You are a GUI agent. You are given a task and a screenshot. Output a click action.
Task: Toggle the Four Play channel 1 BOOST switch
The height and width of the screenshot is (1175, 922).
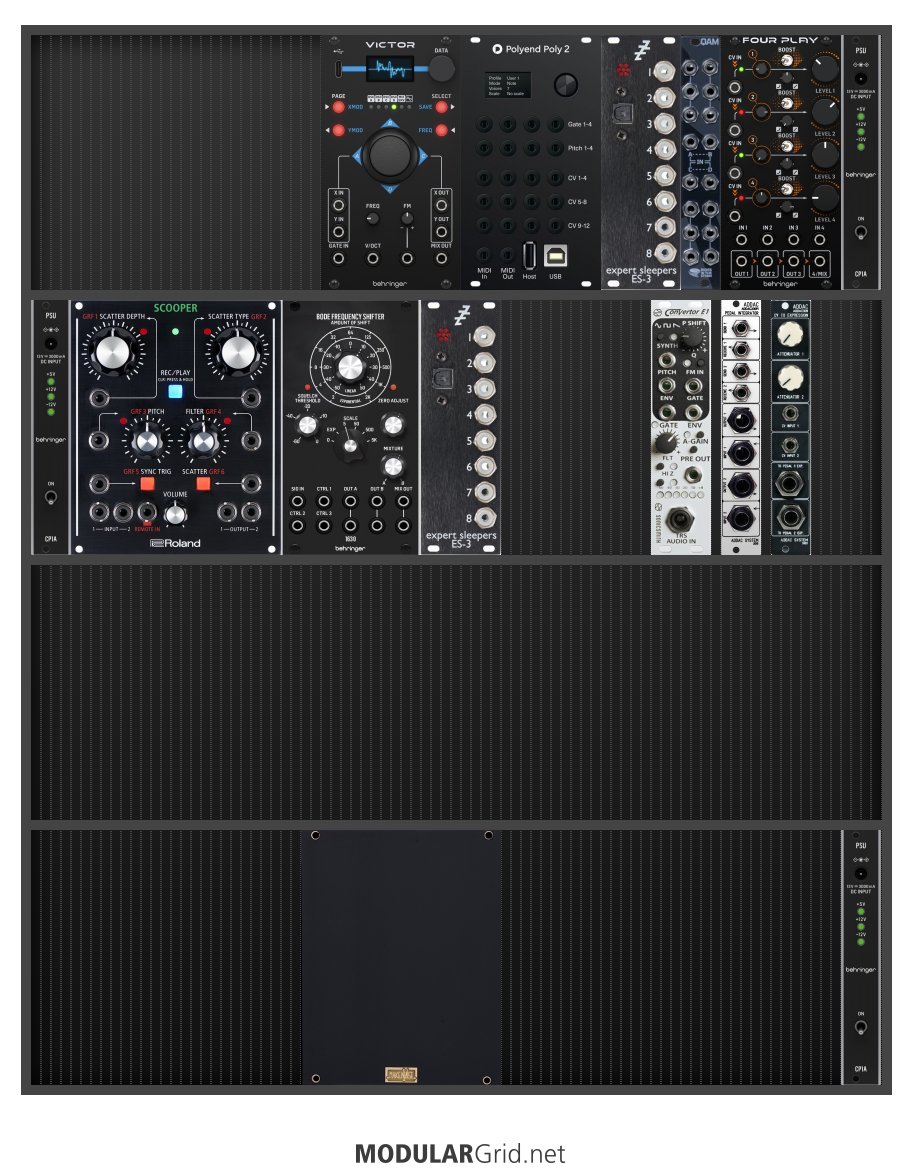click(x=787, y=60)
